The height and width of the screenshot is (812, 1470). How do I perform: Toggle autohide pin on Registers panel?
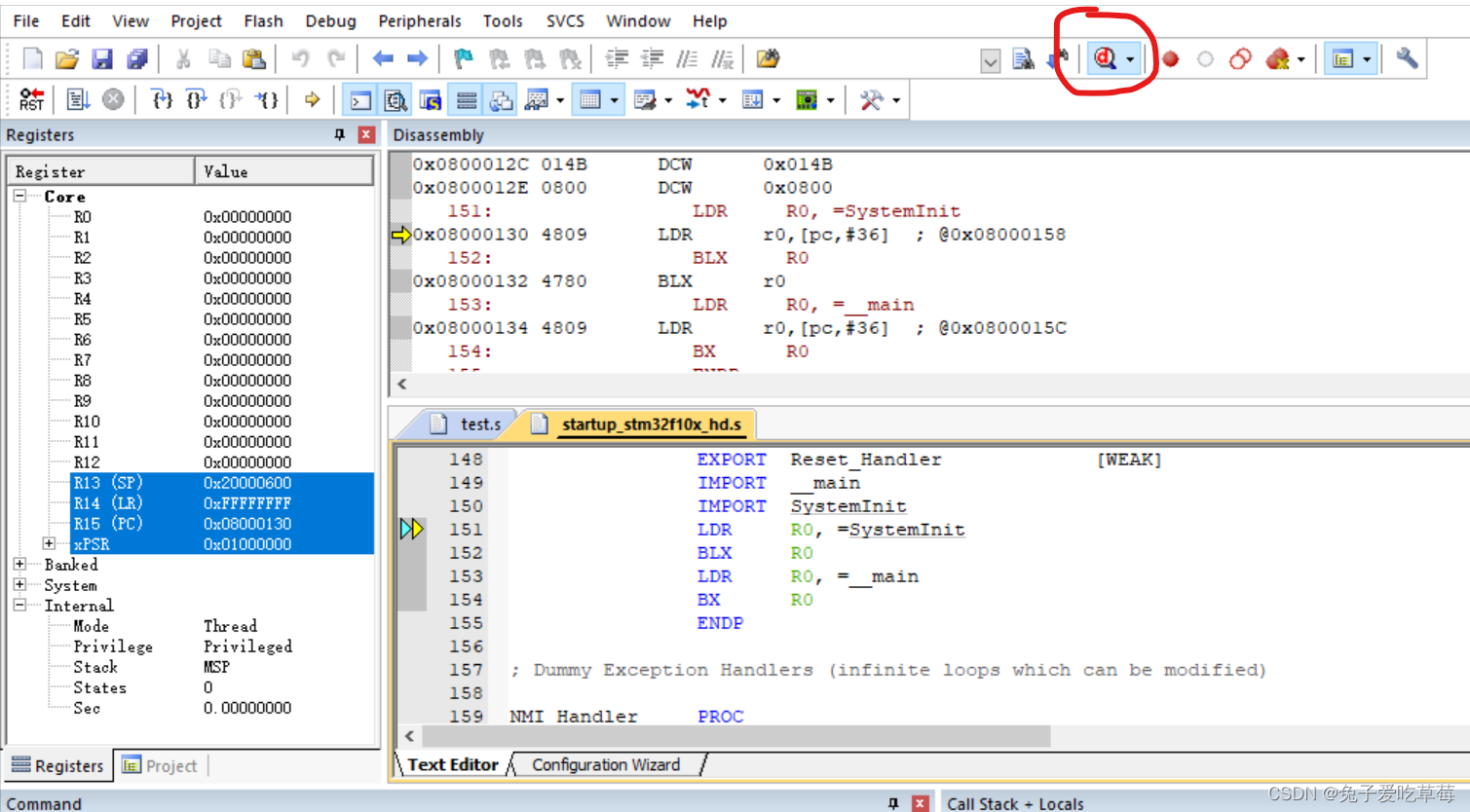[x=339, y=134]
